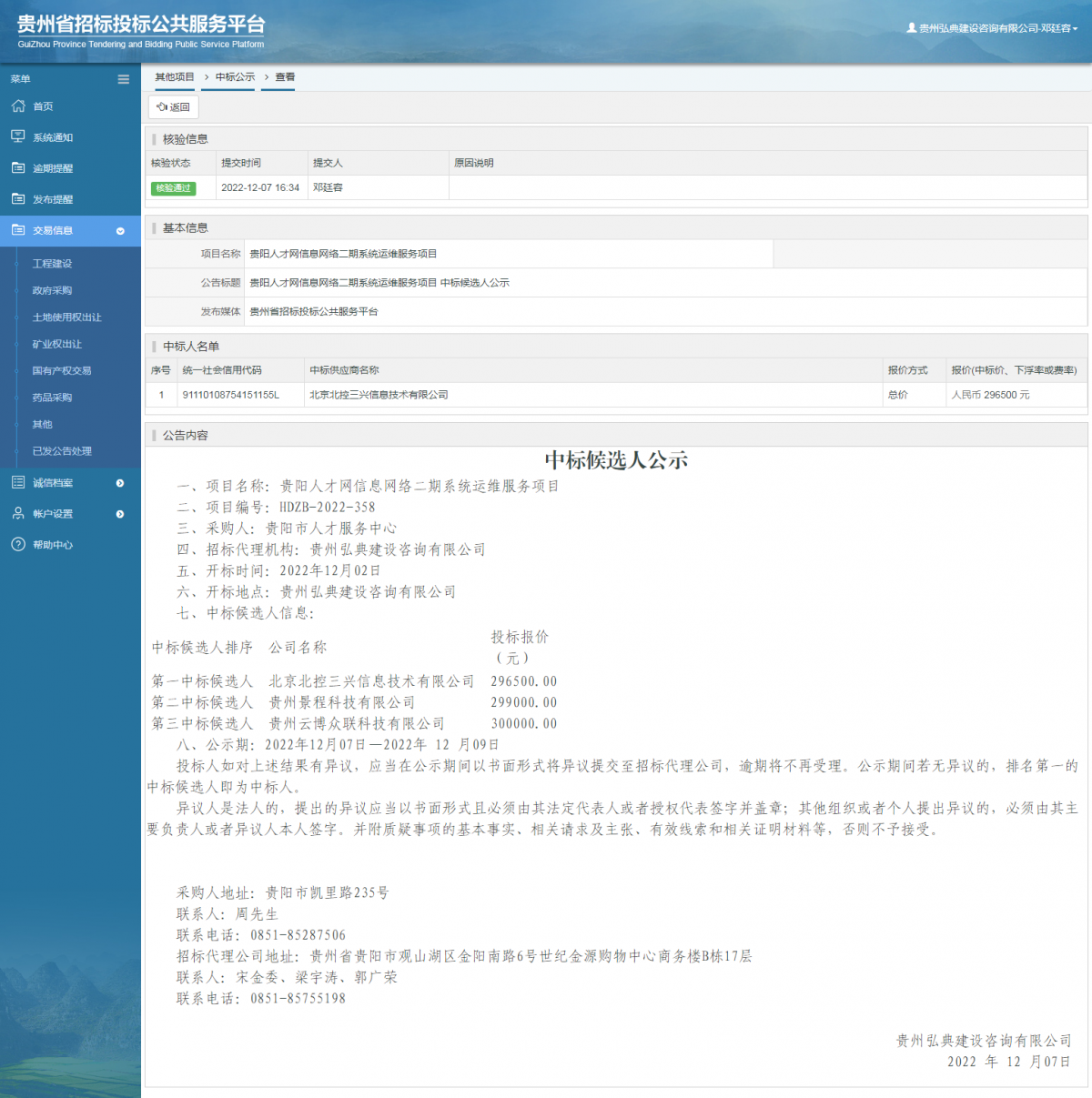This screenshot has width=1092, height=1098.
Task: Click submitter name 邓廷容 in verification table
Action: [328, 187]
